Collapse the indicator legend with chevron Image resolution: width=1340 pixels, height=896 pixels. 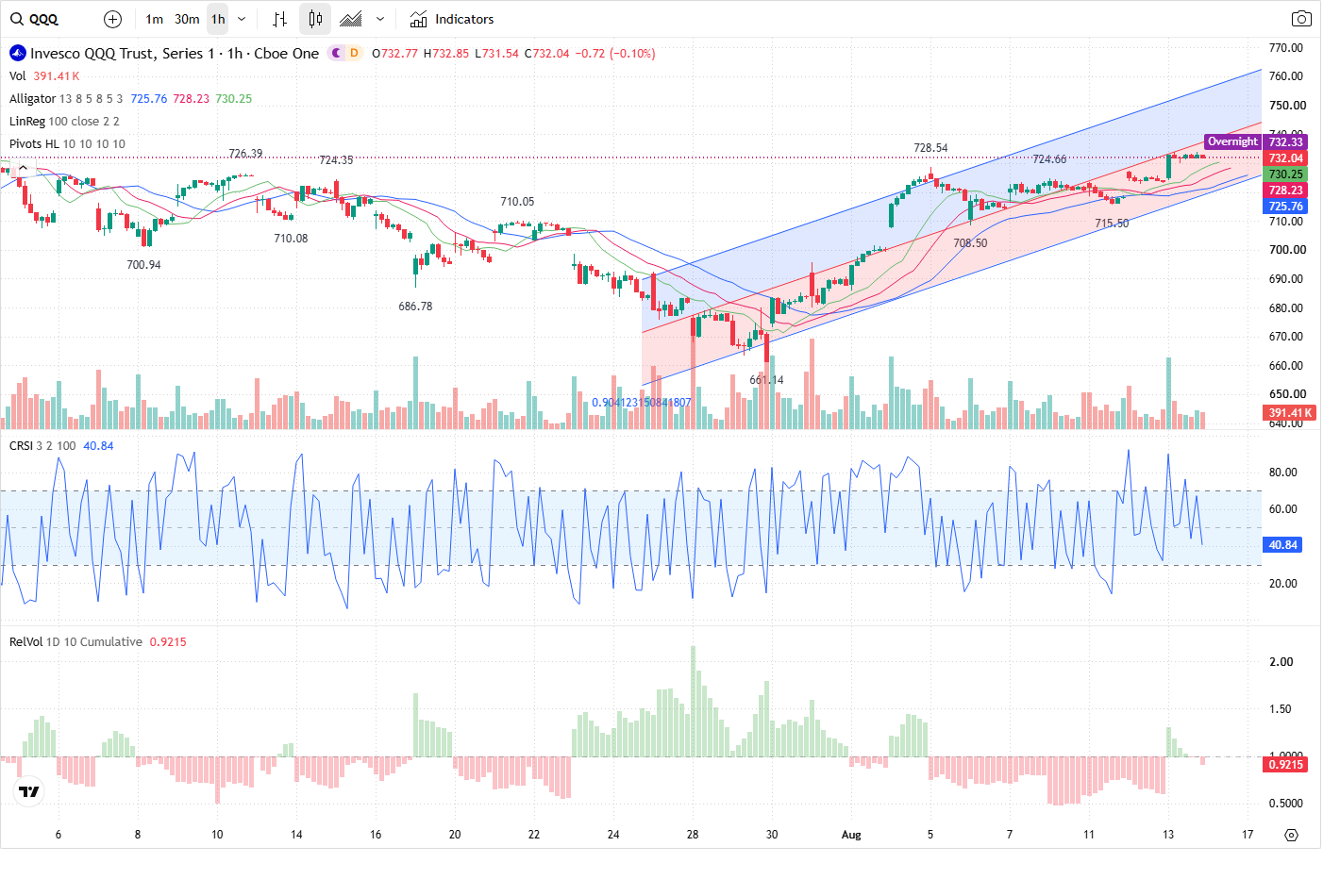pyautogui.click(x=23, y=167)
